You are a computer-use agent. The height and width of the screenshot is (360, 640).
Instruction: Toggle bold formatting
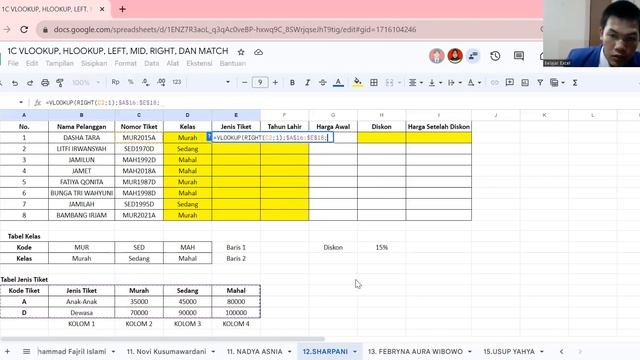[x=292, y=83]
